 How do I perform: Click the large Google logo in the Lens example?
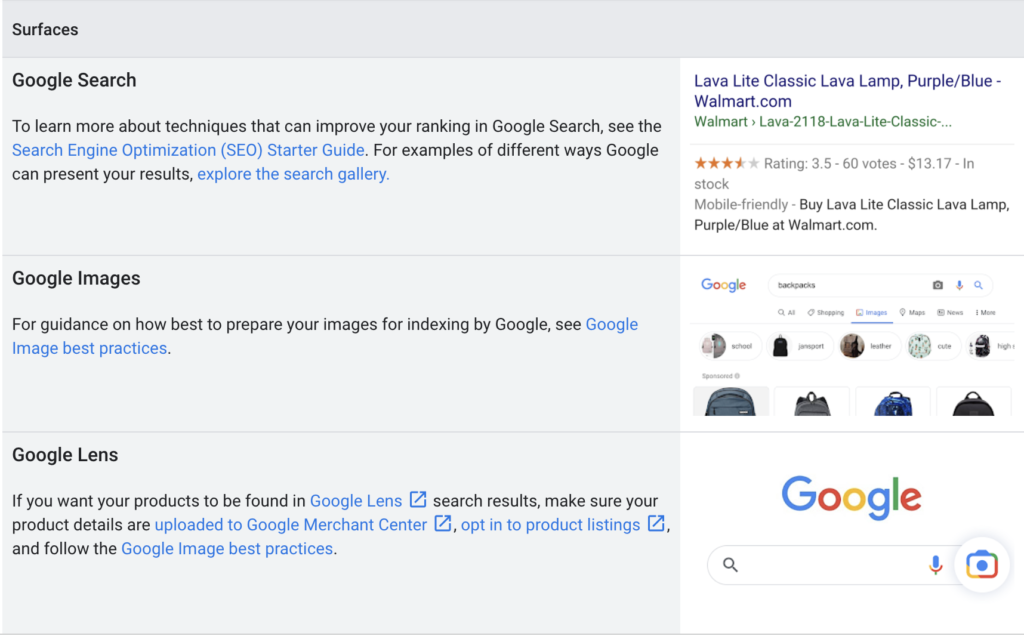pos(852,498)
